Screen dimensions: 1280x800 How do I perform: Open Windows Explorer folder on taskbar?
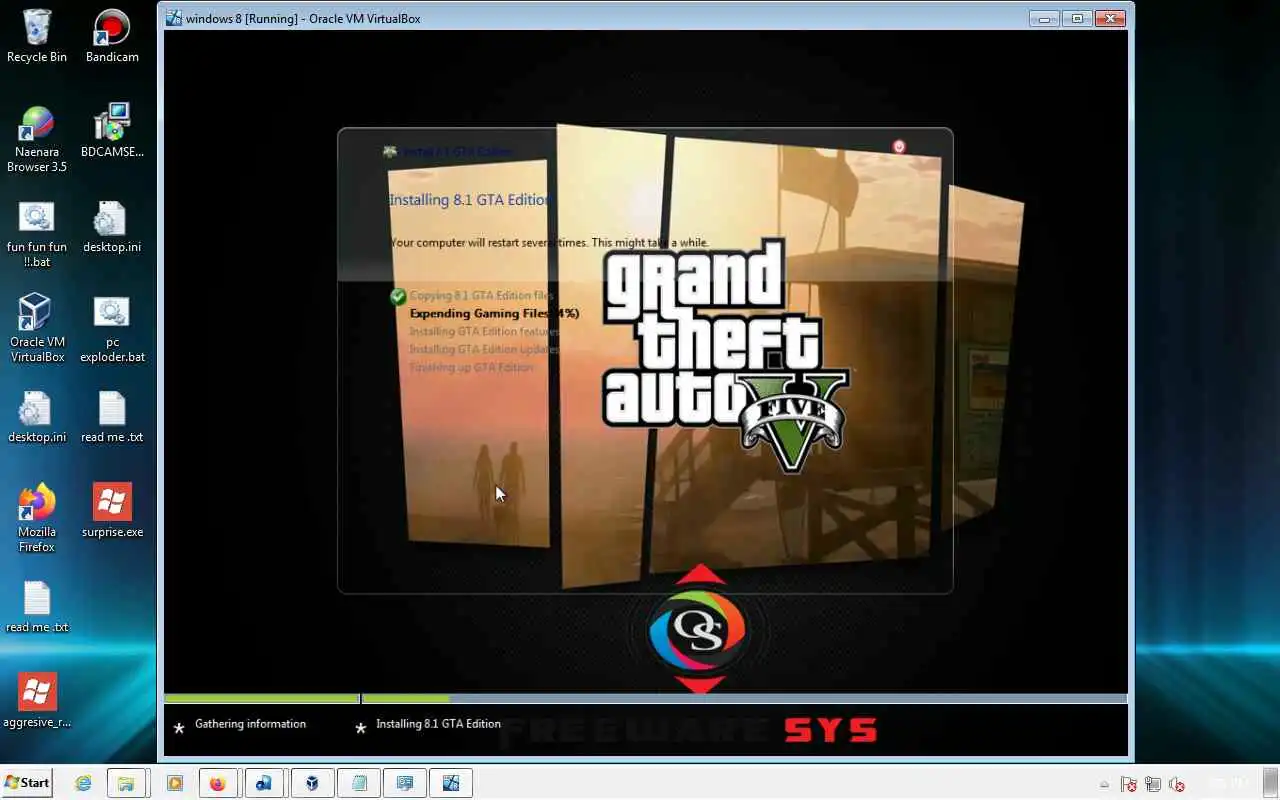[126, 783]
